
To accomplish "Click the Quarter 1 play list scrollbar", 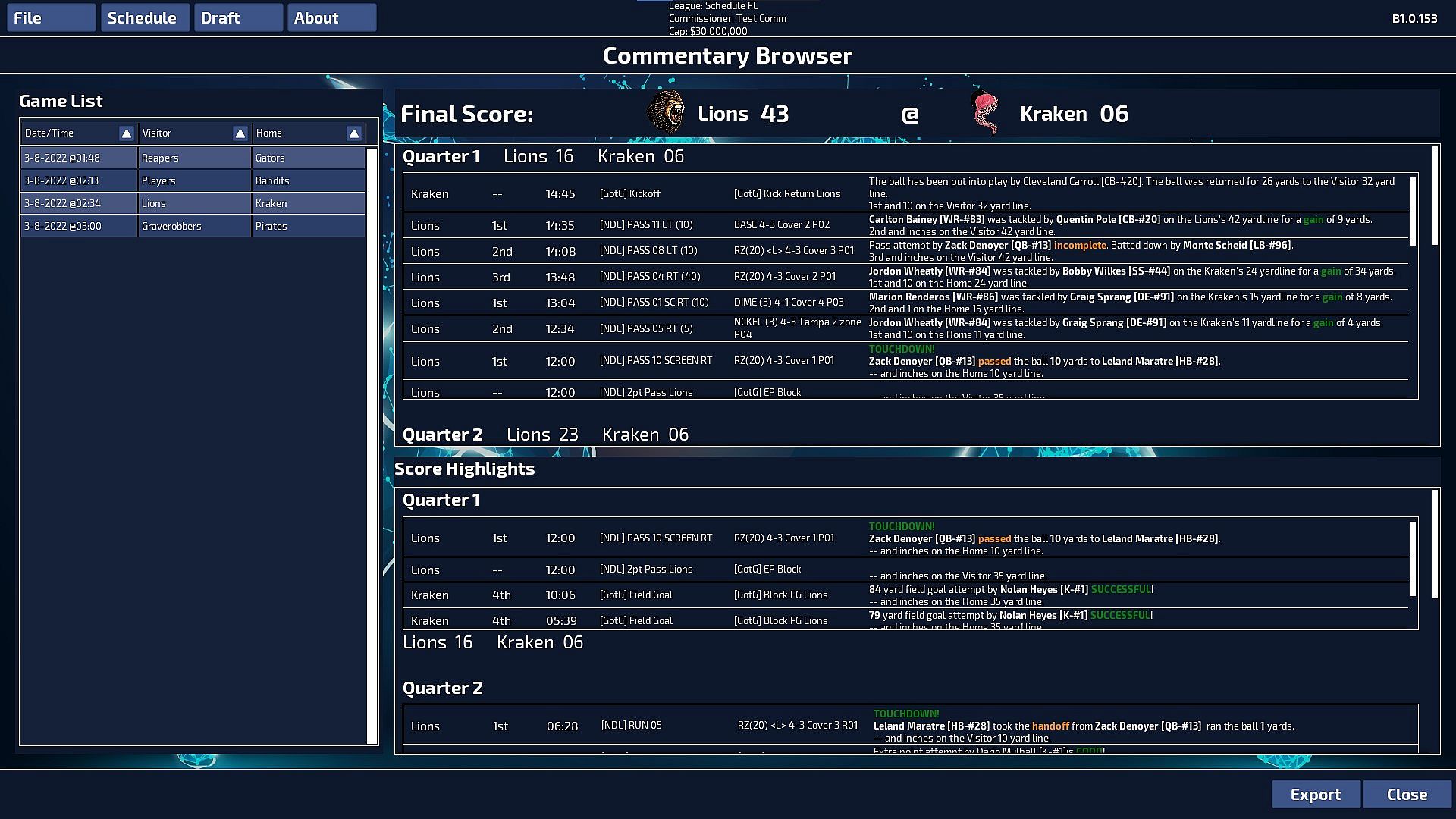I will pos(1413,211).
